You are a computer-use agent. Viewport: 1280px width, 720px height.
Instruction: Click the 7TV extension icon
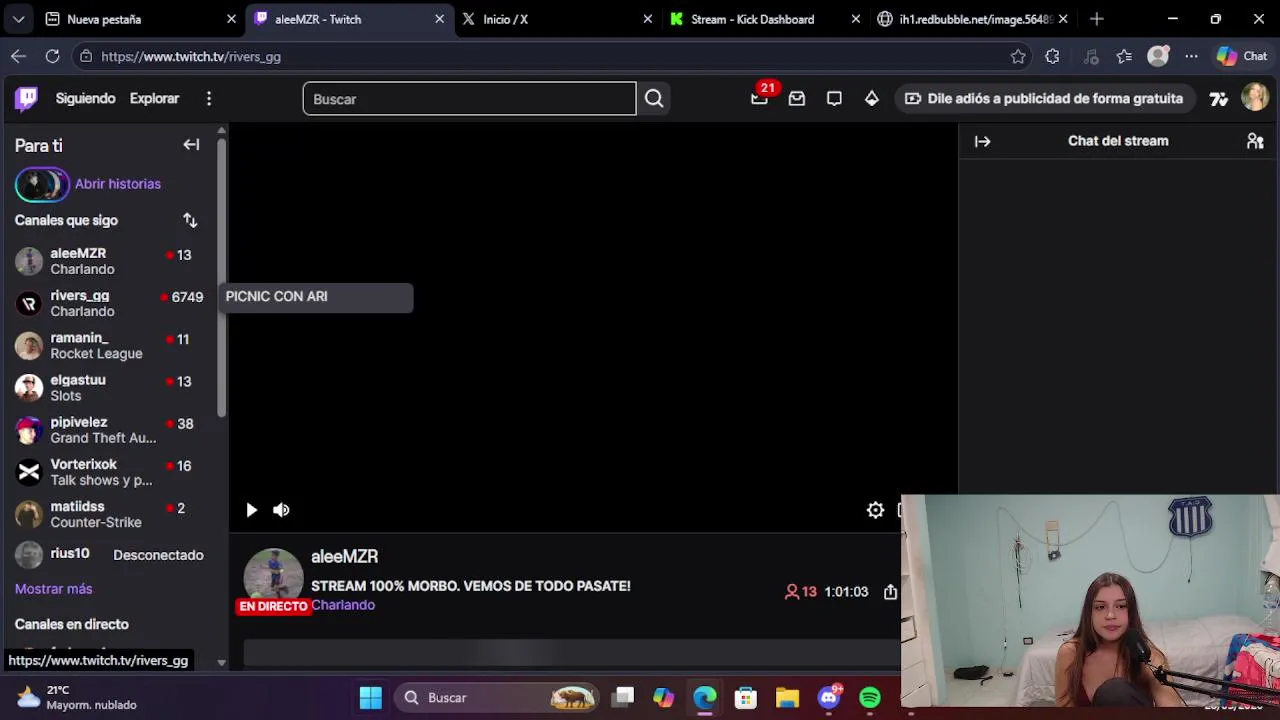[x=1218, y=98]
